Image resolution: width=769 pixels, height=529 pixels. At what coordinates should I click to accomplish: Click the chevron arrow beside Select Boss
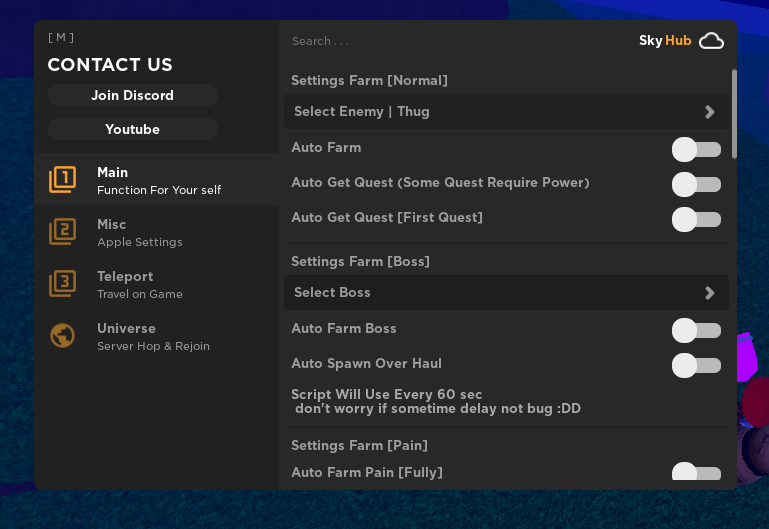(709, 293)
